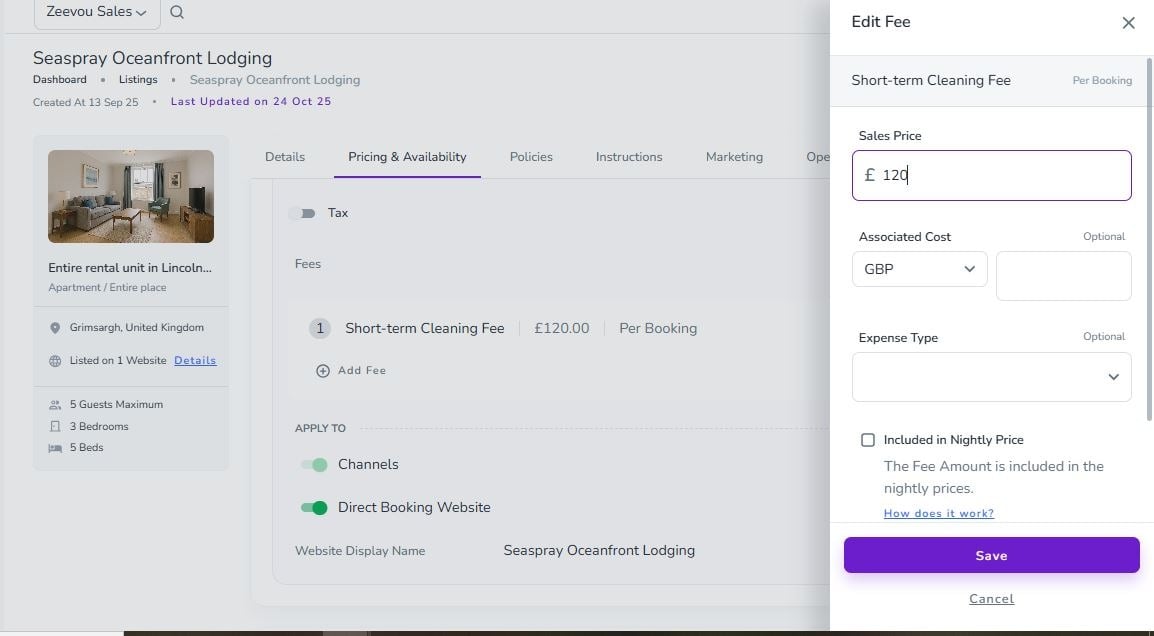Click the beds icon

point(55,448)
